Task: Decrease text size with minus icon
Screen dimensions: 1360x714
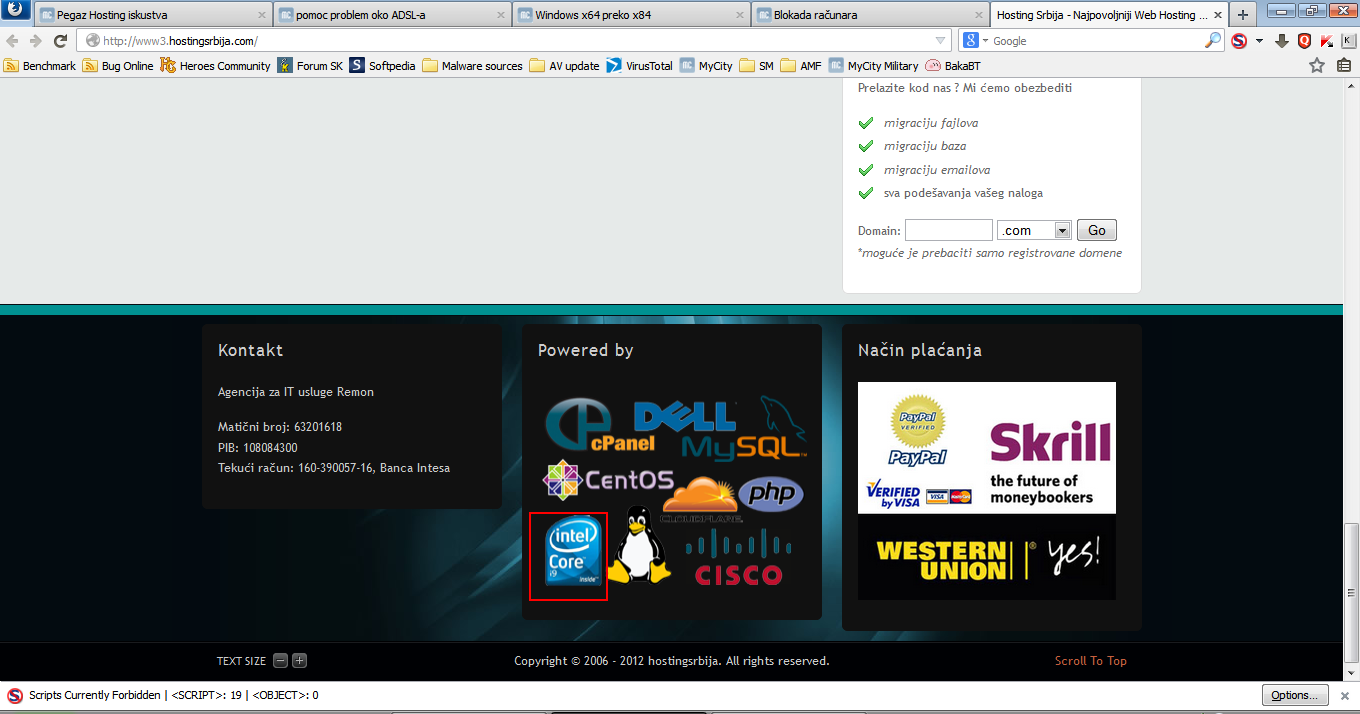Action: [280, 661]
